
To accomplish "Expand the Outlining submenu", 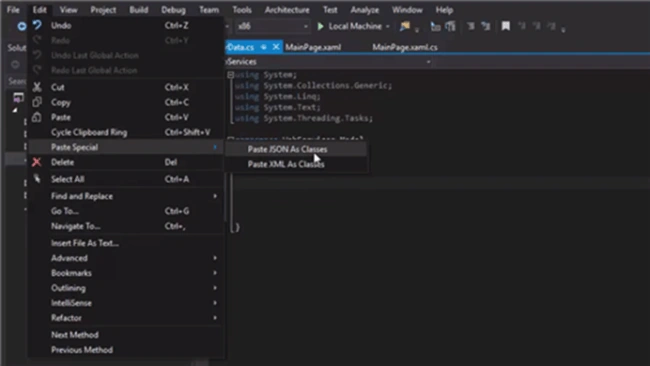I will point(215,288).
